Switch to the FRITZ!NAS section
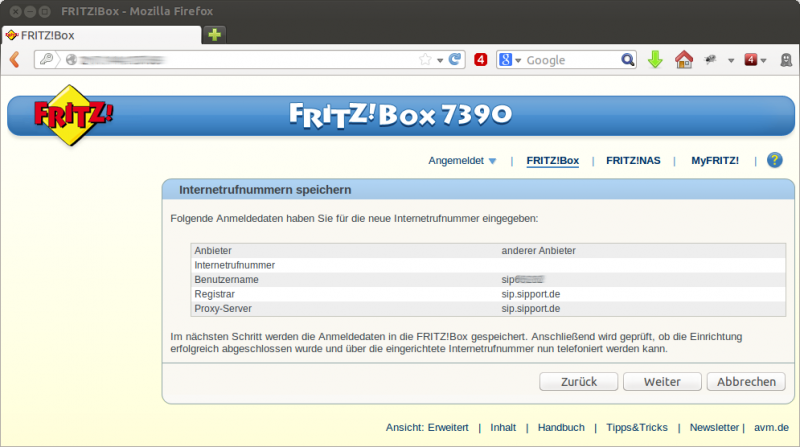The width and height of the screenshot is (800, 447). click(x=633, y=161)
